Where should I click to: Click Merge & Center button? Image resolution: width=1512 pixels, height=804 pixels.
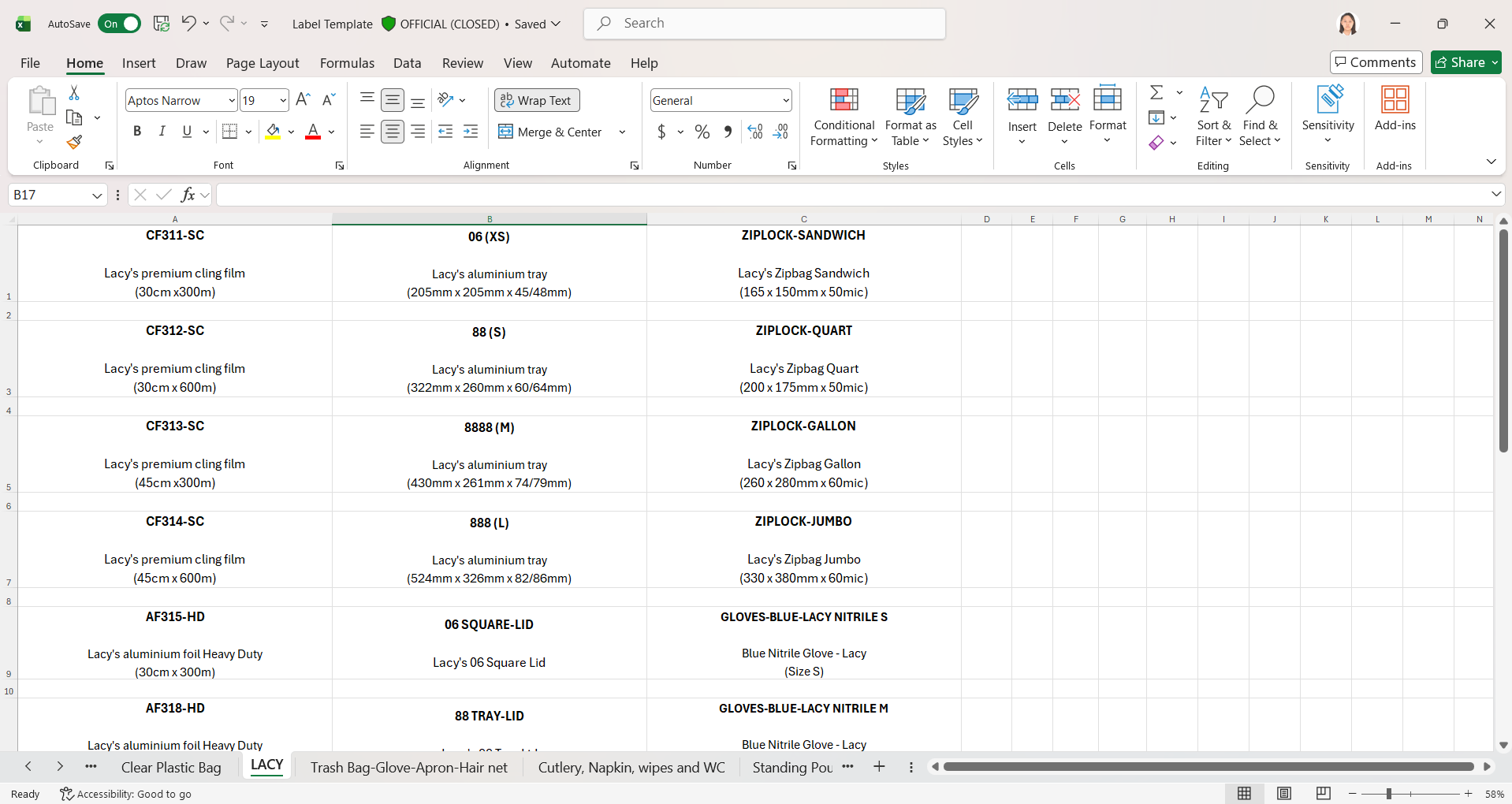549,132
